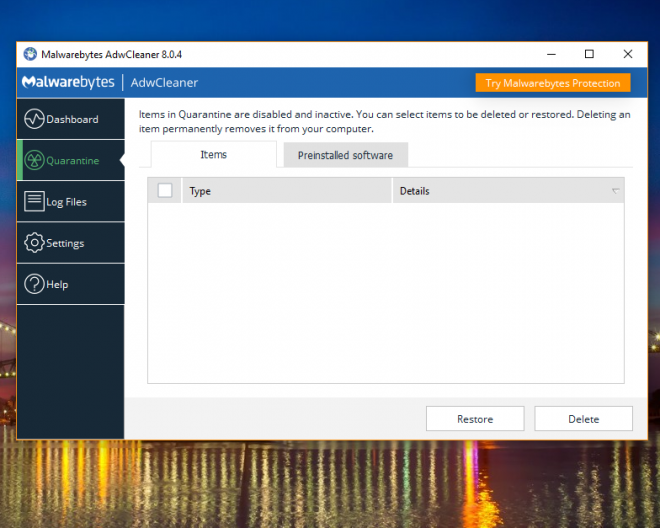660x528 pixels.
Task: Select the Quarantine biohazard icon
Action: point(34,160)
